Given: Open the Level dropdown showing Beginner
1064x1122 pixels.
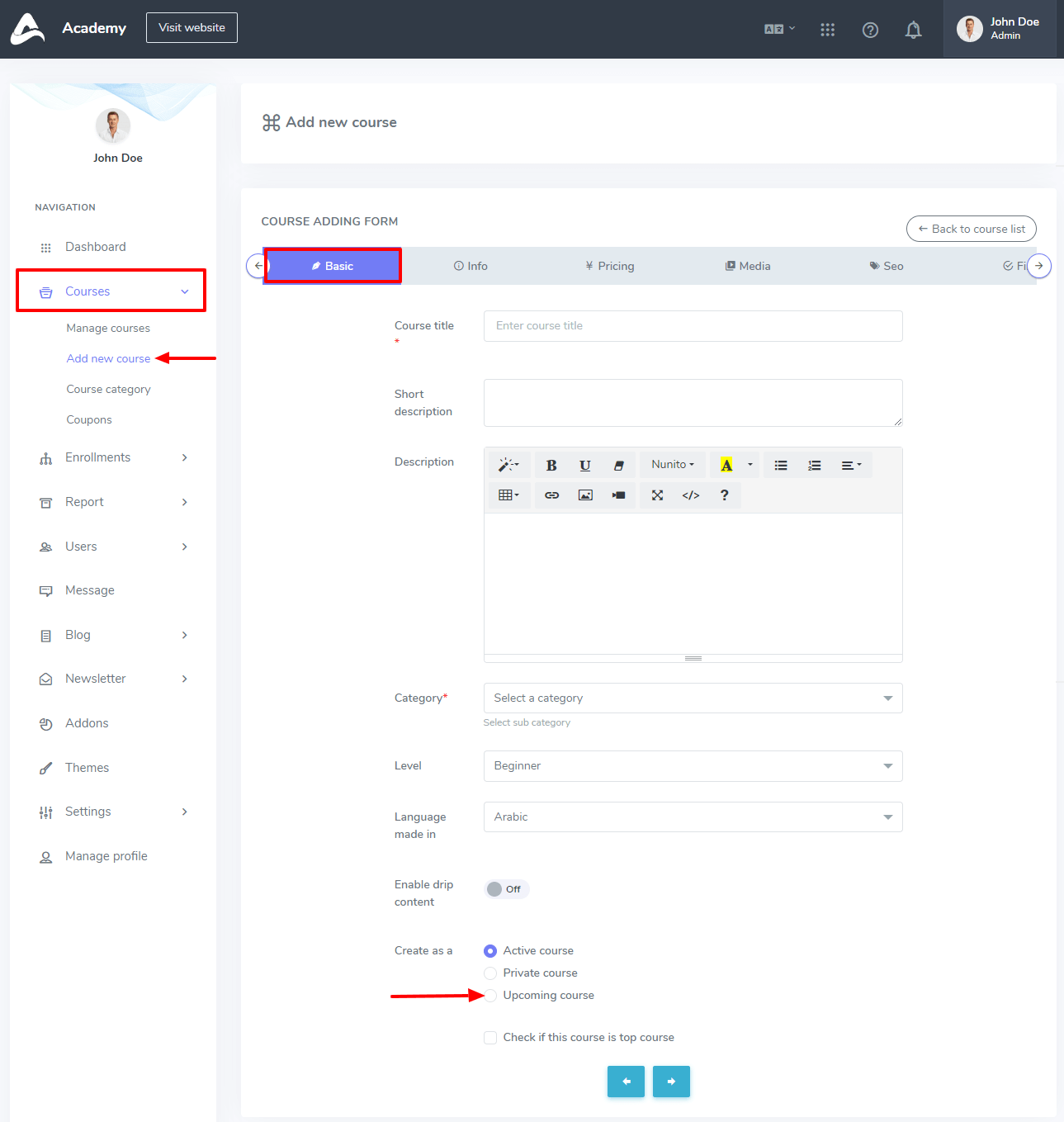Looking at the screenshot, I should (x=693, y=766).
